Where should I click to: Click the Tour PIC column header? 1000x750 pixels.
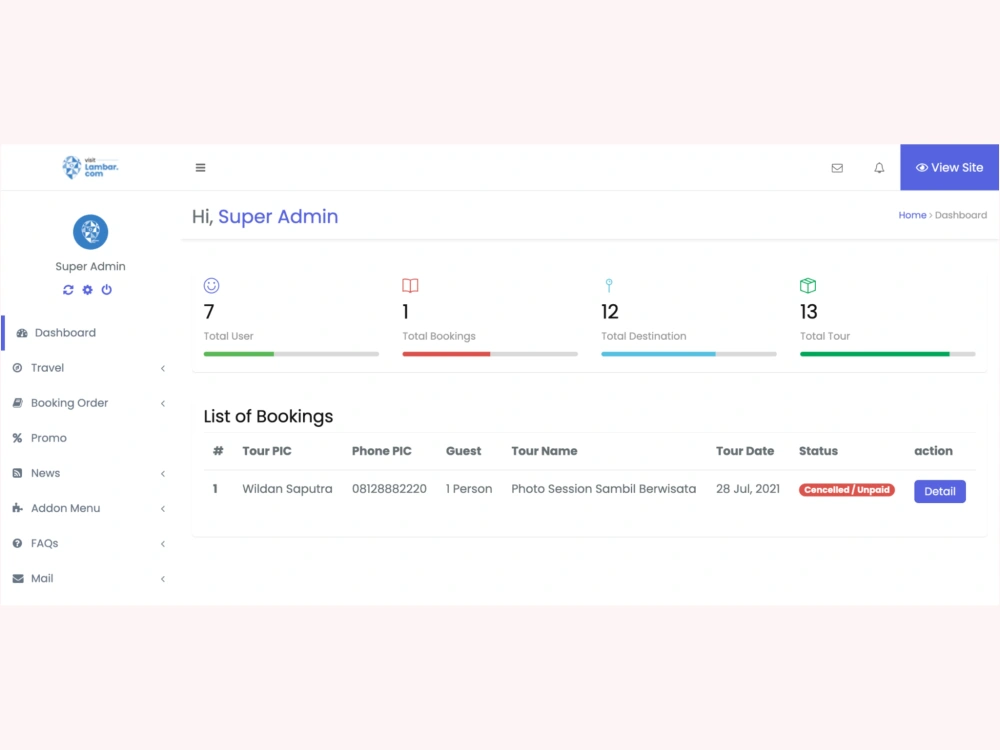click(267, 451)
